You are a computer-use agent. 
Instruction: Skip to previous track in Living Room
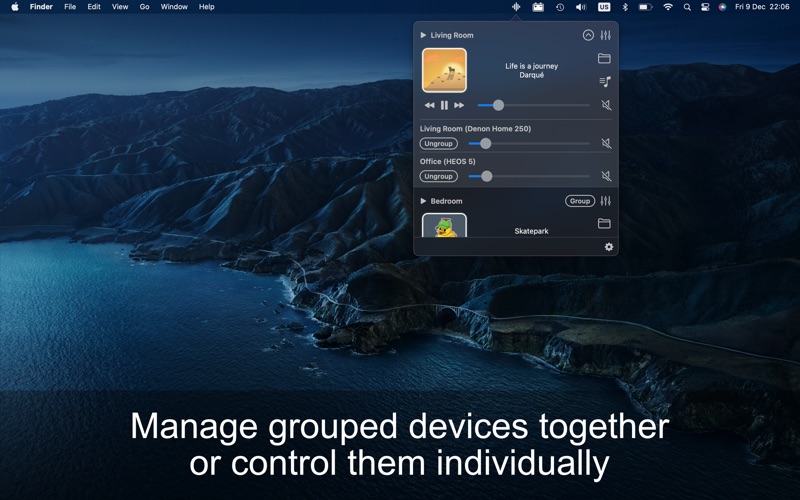pyautogui.click(x=430, y=105)
